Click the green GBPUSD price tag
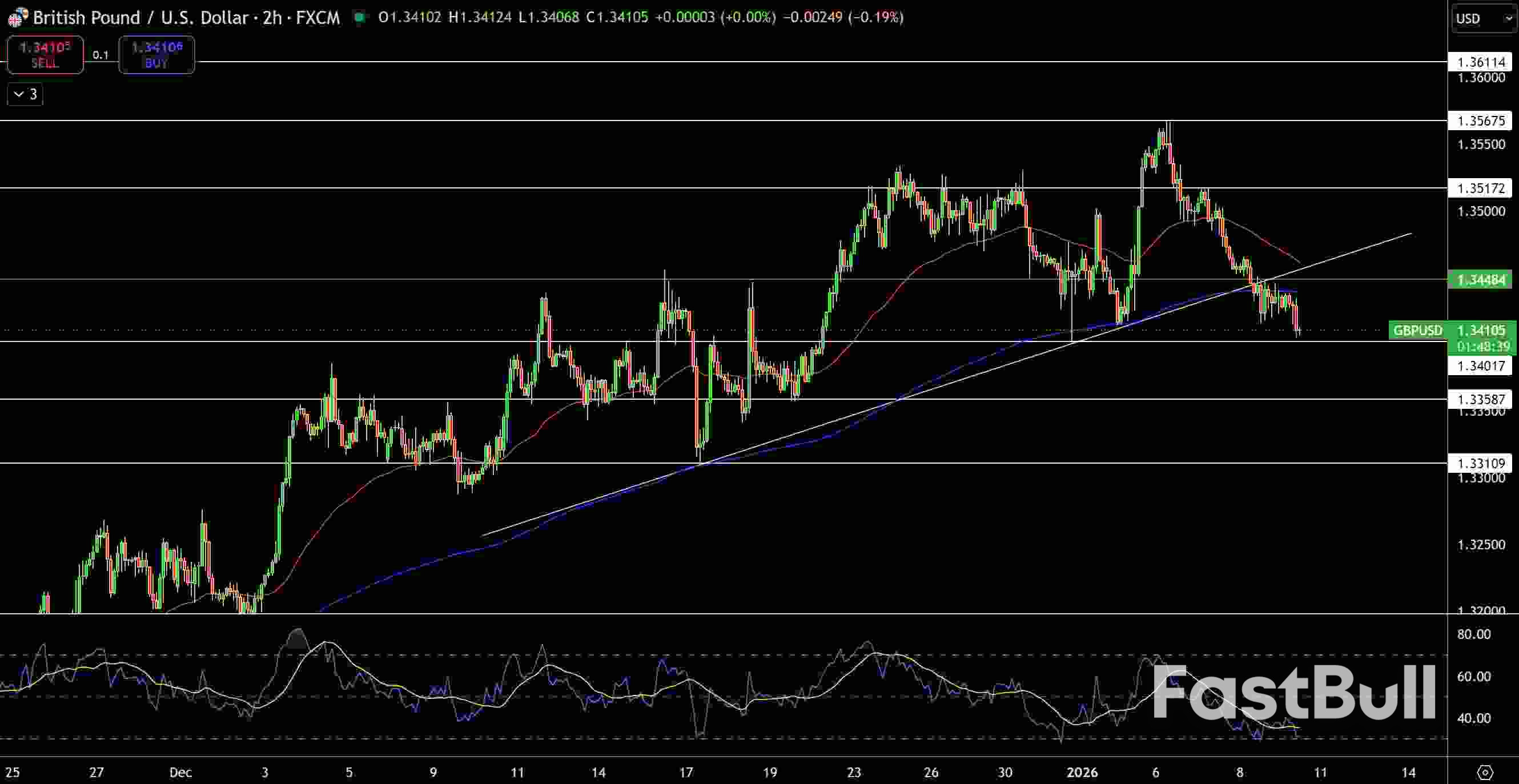The height and width of the screenshot is (784, 1519). pos(1417,330)
